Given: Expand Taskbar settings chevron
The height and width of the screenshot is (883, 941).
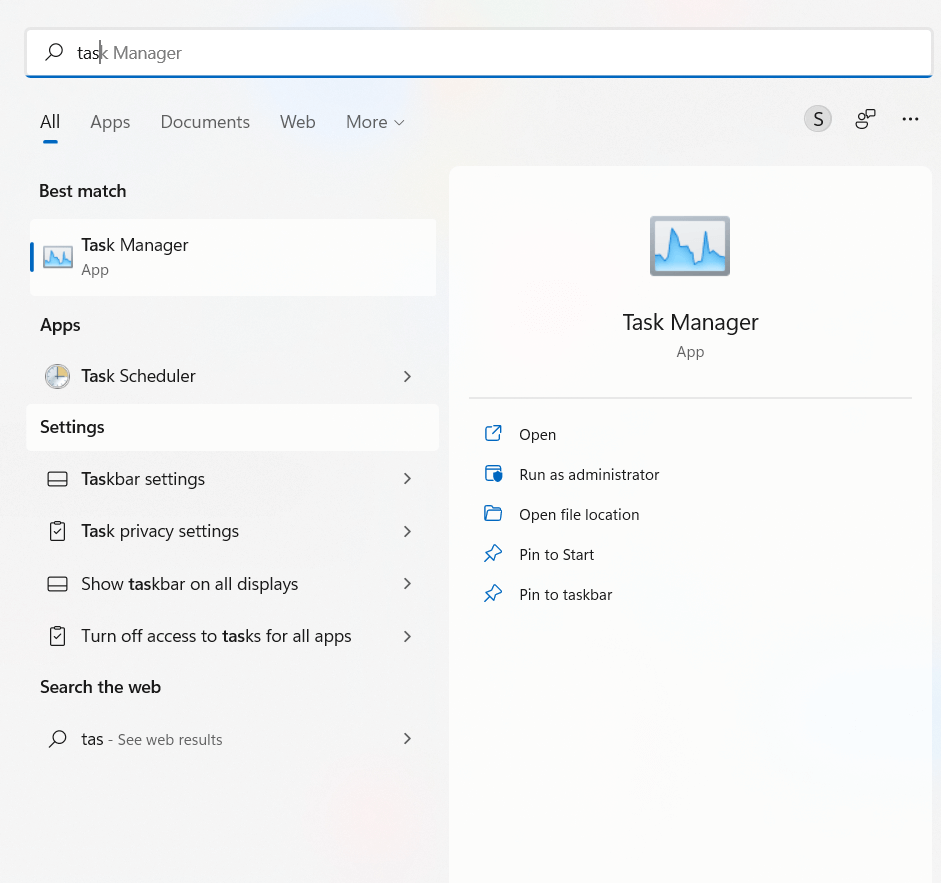Looking at the screenshot, I should pos(407,479).
